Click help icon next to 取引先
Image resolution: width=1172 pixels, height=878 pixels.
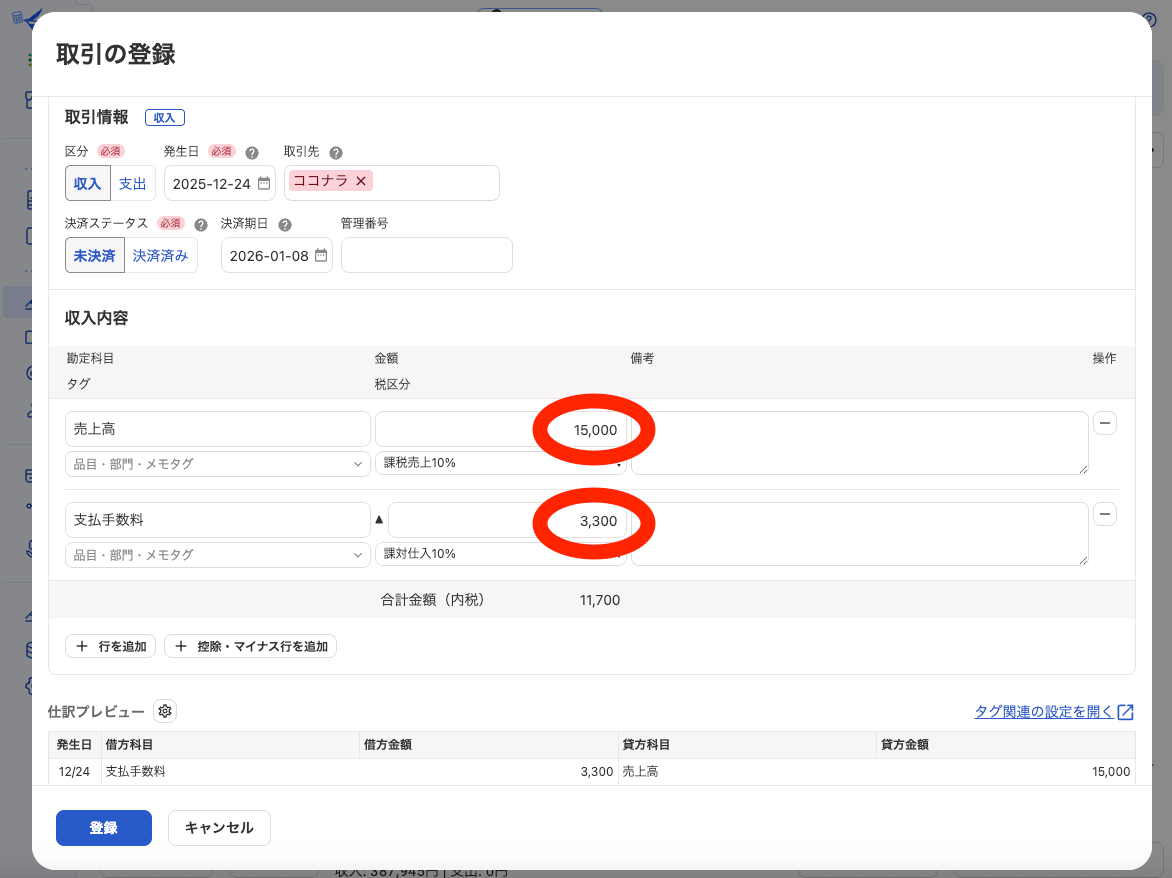coord(336,153)
